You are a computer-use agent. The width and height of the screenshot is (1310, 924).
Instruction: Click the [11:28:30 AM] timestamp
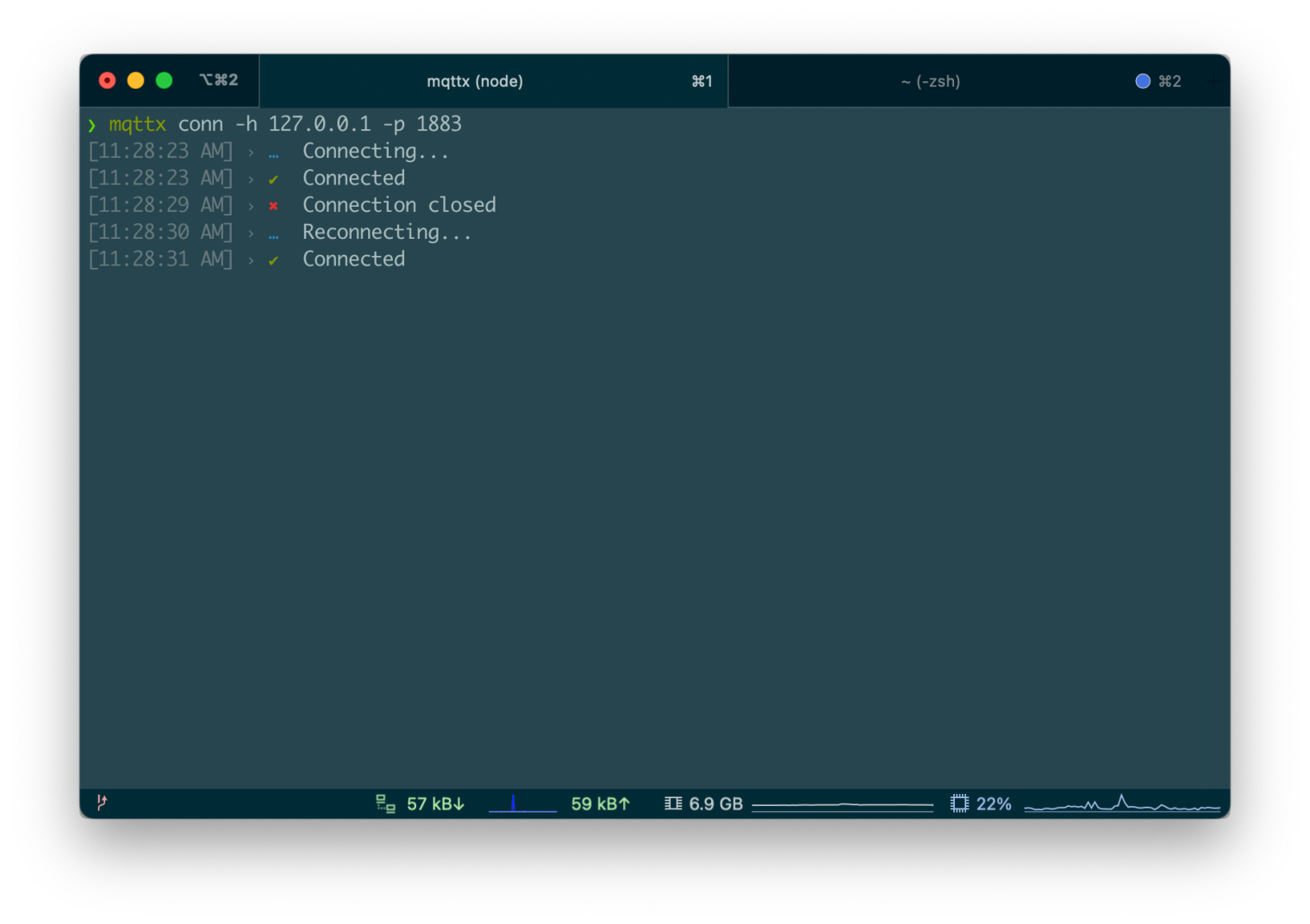pos(160,233)
